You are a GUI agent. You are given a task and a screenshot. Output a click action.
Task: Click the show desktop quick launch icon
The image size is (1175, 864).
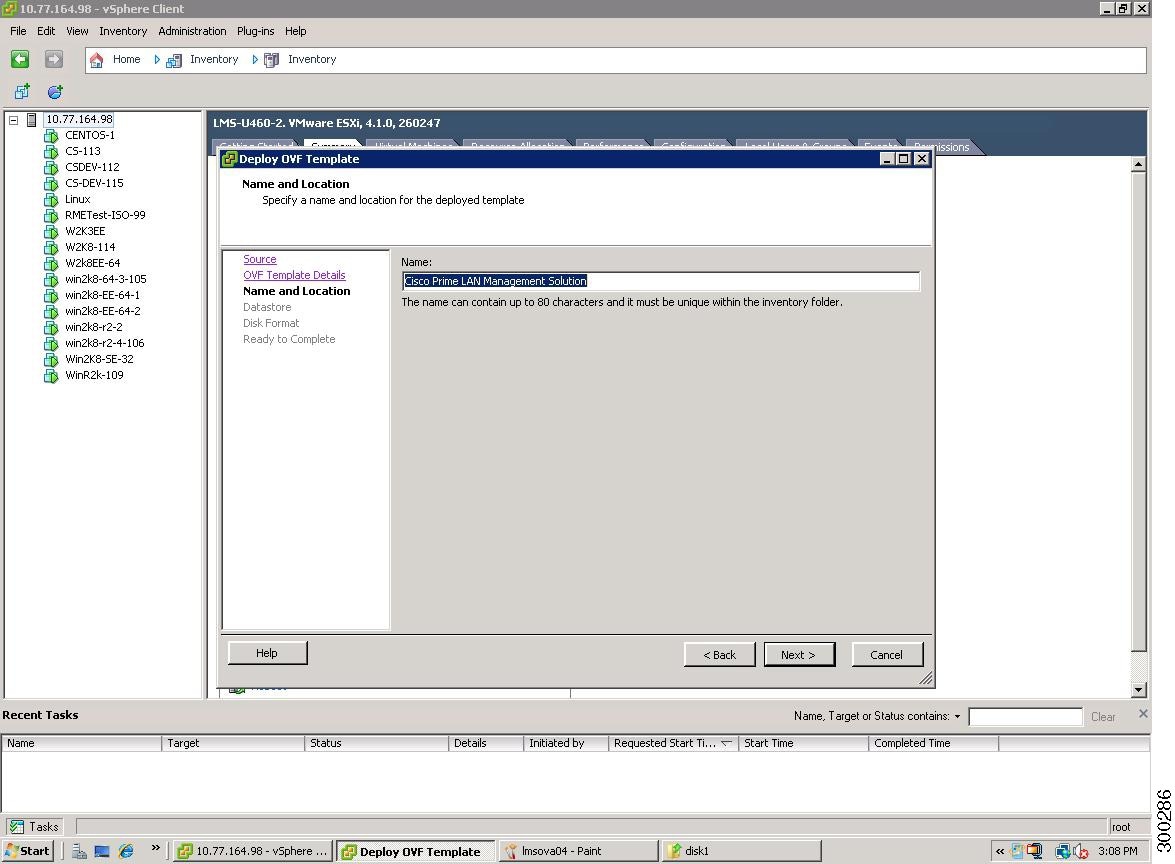pyautogui.click(x=102, y=851)
